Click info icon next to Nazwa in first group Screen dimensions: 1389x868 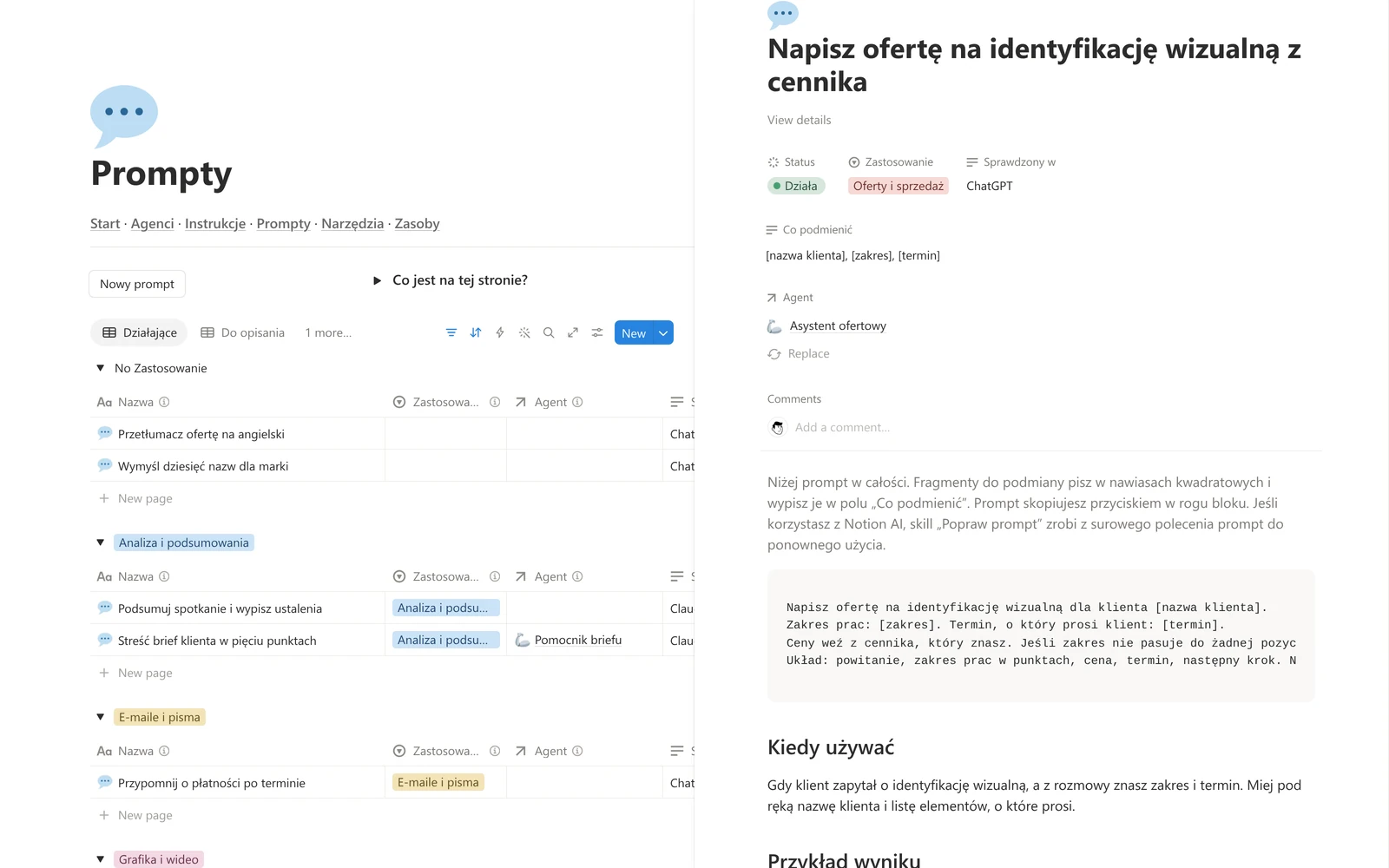click(x=164, y=402)
